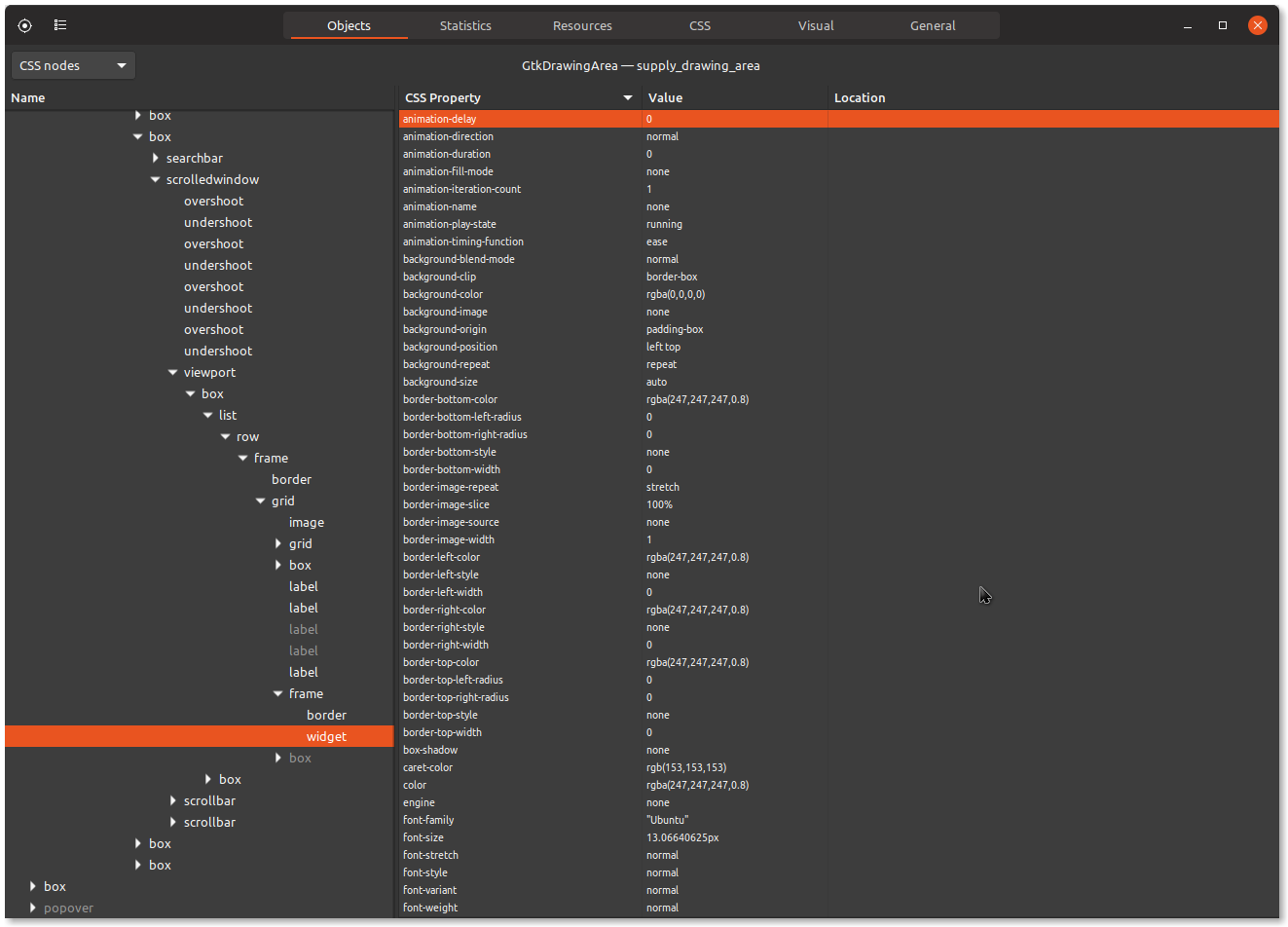This screenshot has width=1288, height=927.
Task: Switch to the Statistics tab
Action: 465,25
